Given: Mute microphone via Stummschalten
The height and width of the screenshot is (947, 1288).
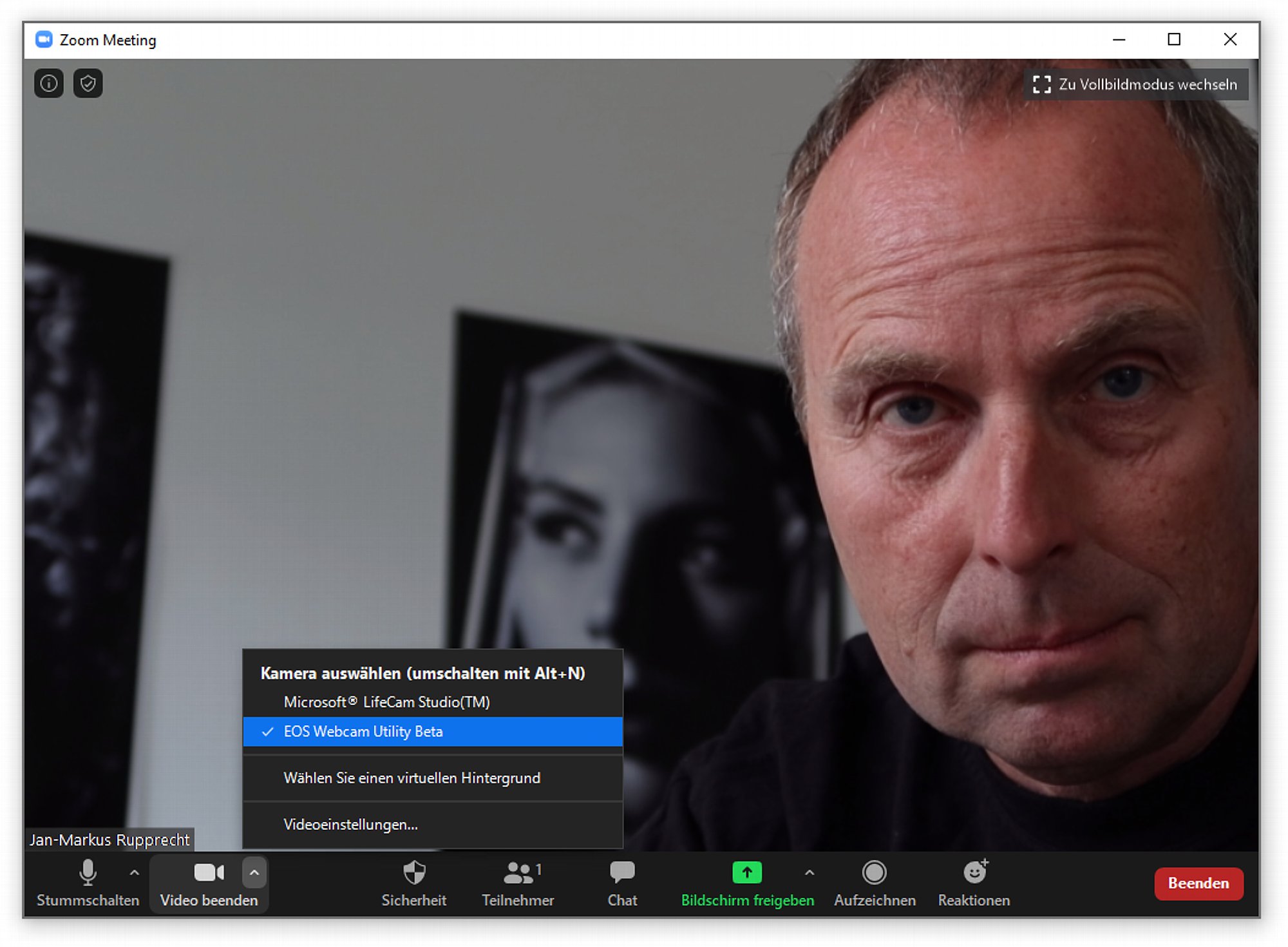Looking at the screenshot, I should [x=88, y=883].
